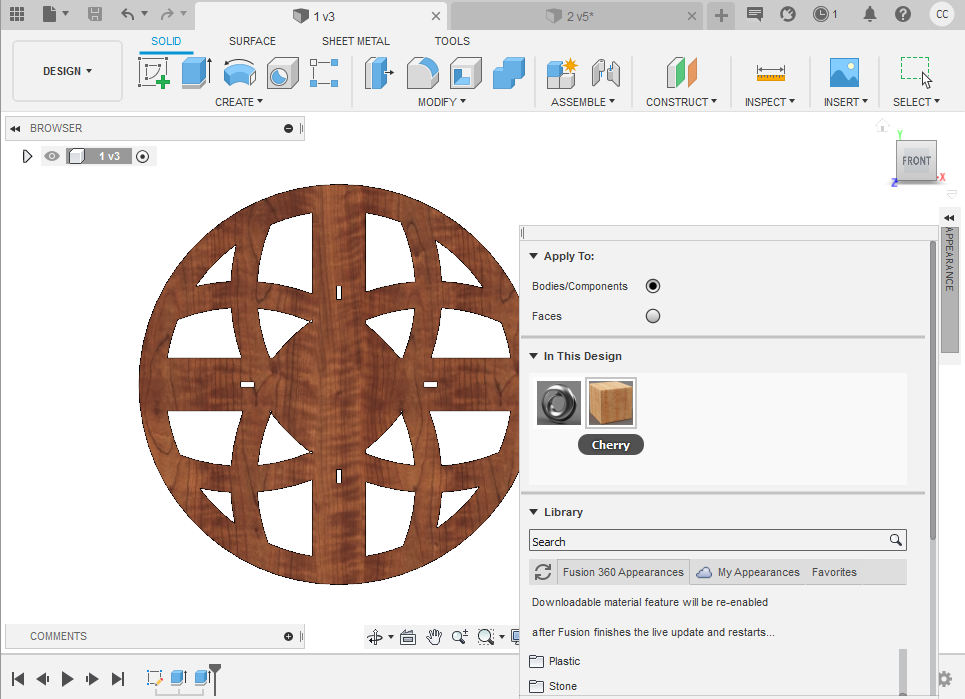Open the My Appearances library

click(757, 572)
